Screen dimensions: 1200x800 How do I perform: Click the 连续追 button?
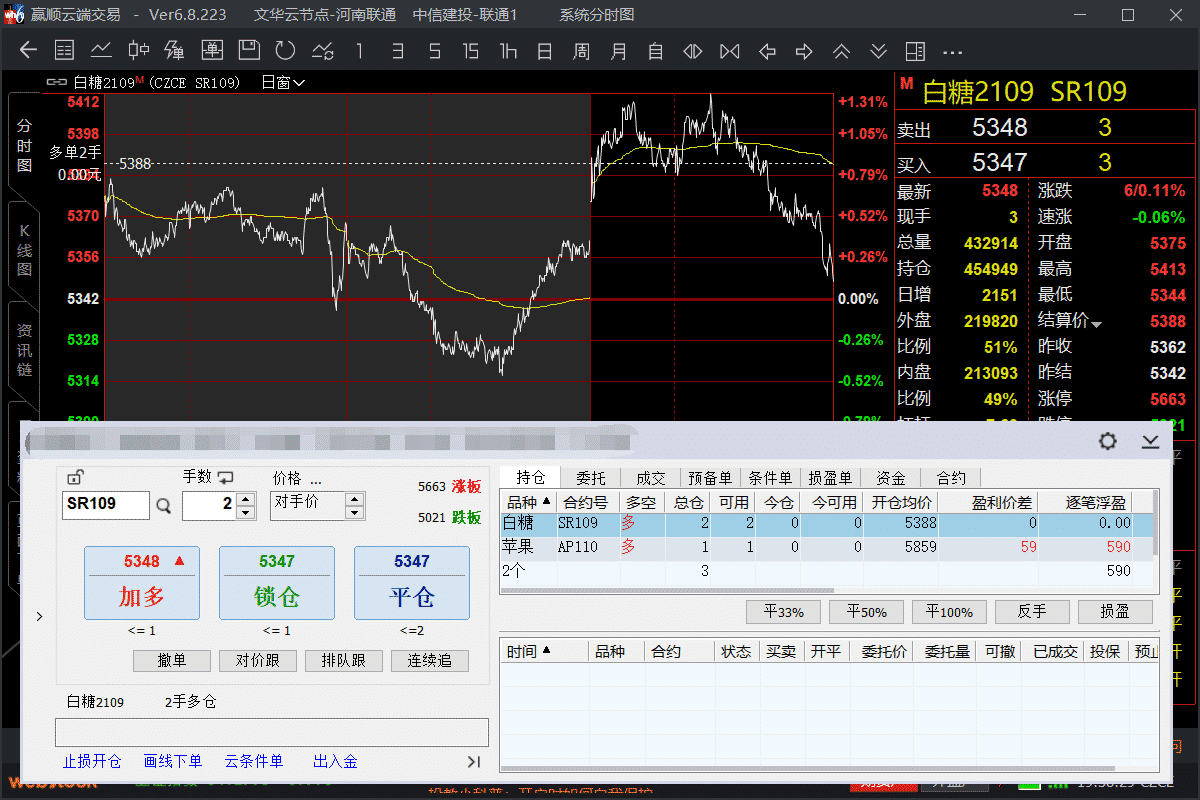pyautogui.click(x=429, y=661)
